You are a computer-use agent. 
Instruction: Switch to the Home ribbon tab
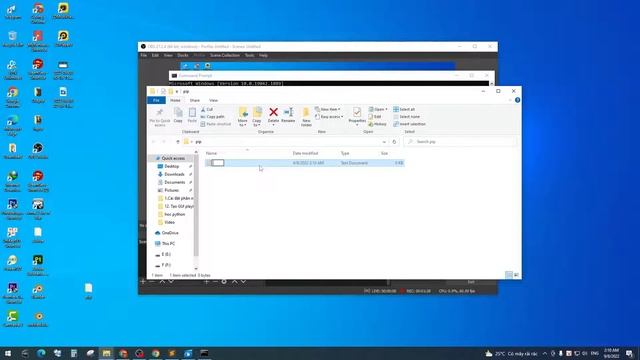click(175, 100)
